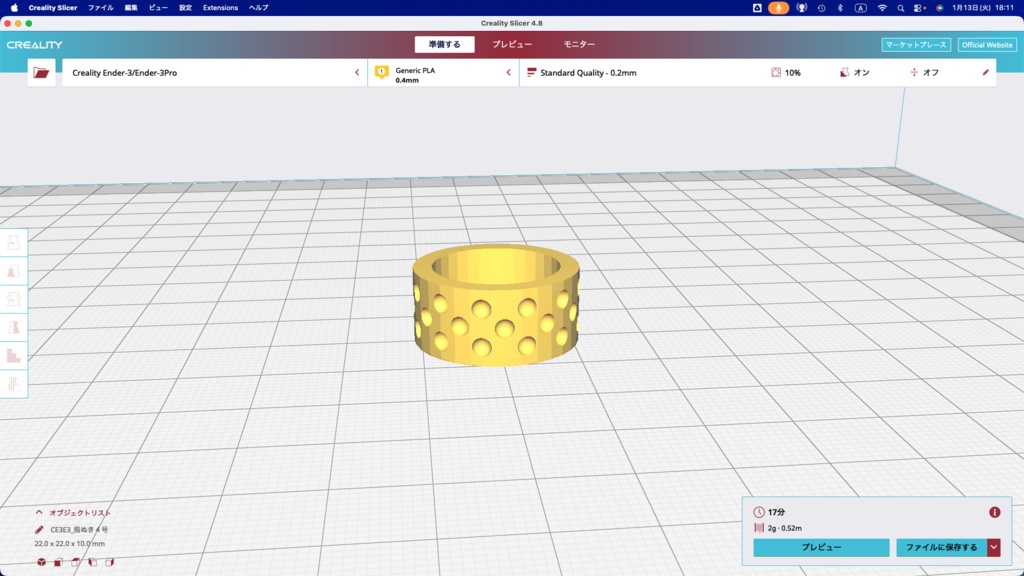Click the Generic PLA extruder badge icon
The image size is (1024, 576).
point(381,72)
